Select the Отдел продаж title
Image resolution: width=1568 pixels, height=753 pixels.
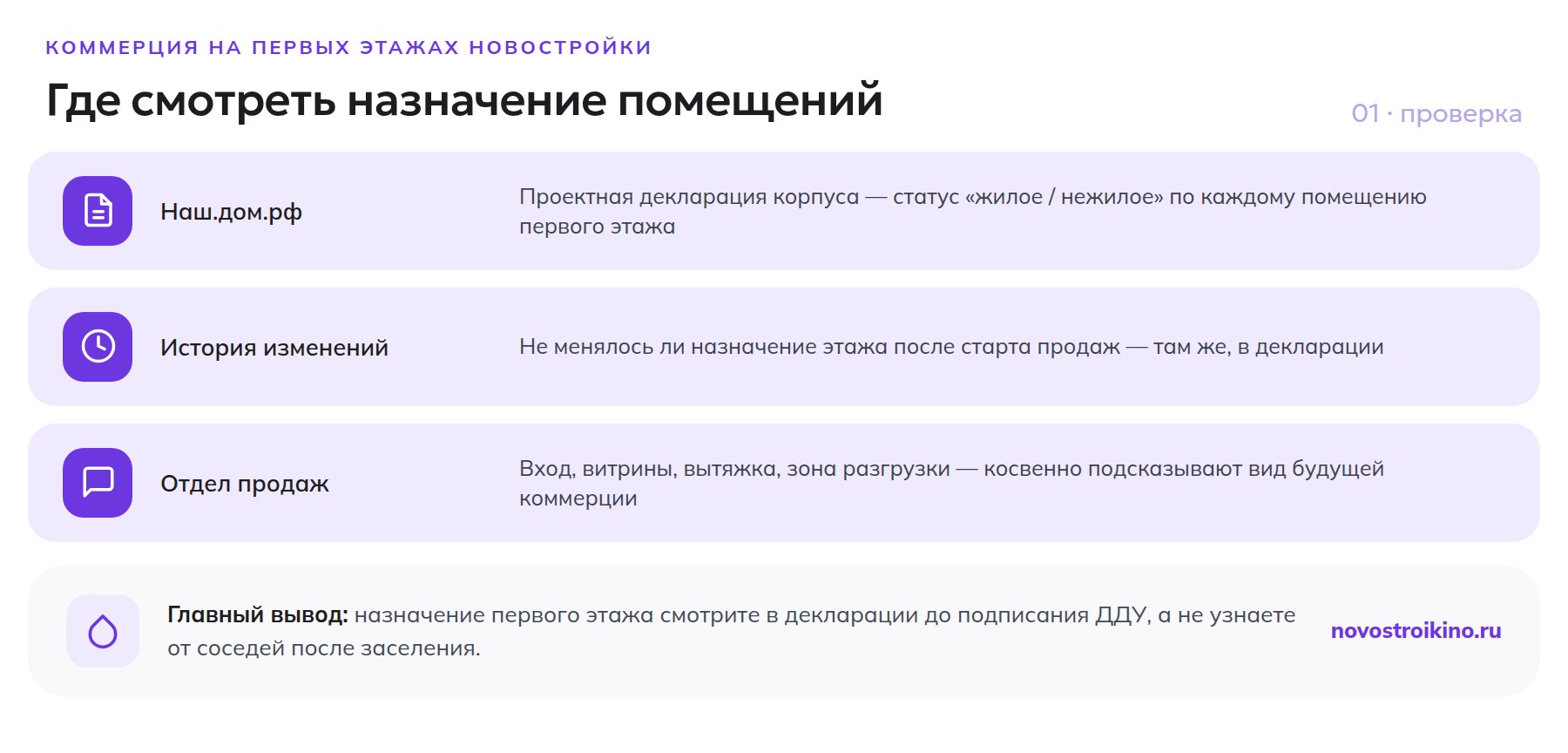pyautogui.click(x=245, y=484)
